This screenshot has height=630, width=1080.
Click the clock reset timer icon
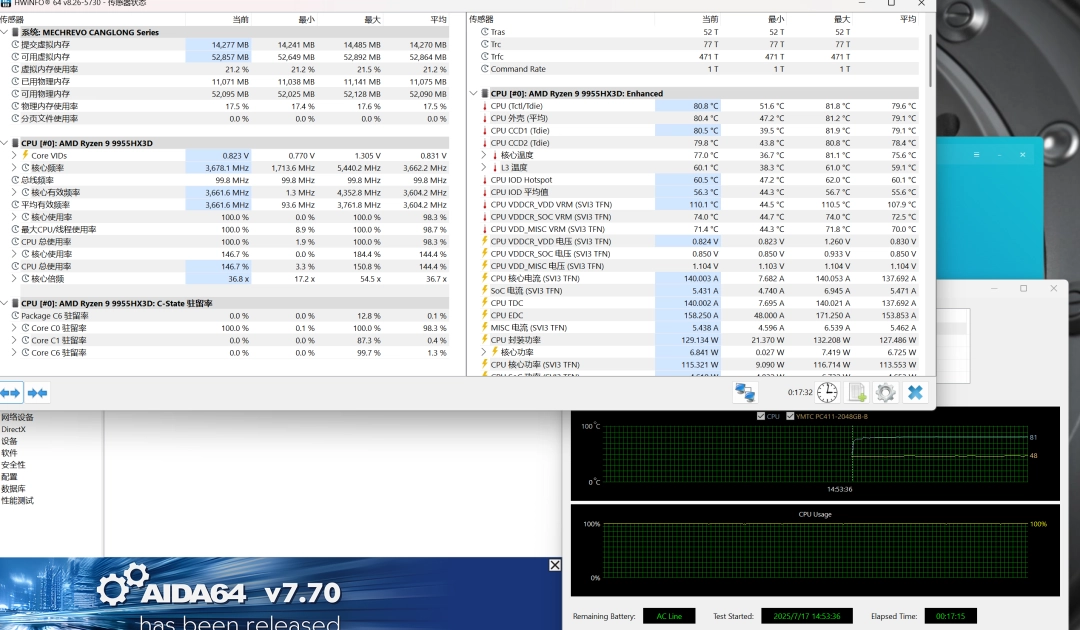click(x=827, y=392)
